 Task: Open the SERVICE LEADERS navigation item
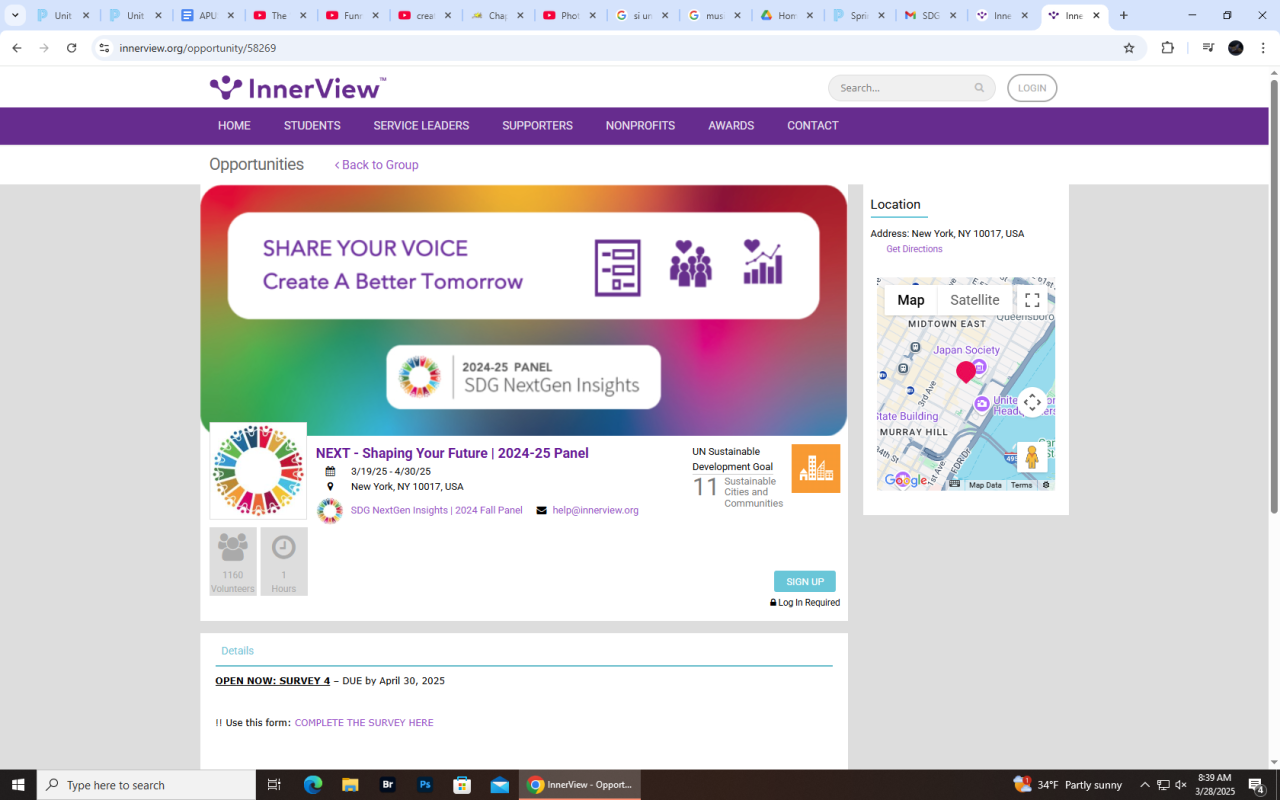(421, 126)
